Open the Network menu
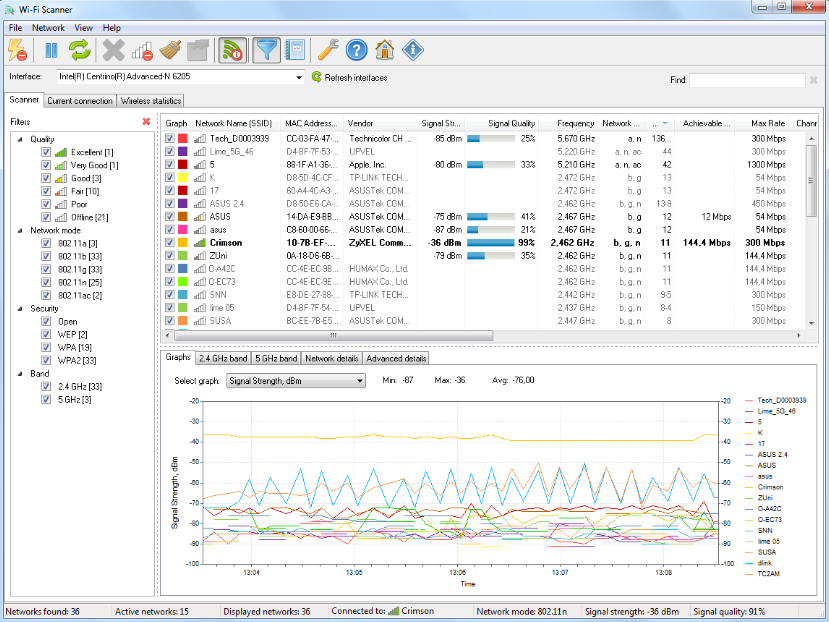The image size is (829, 622). (48, 28)
